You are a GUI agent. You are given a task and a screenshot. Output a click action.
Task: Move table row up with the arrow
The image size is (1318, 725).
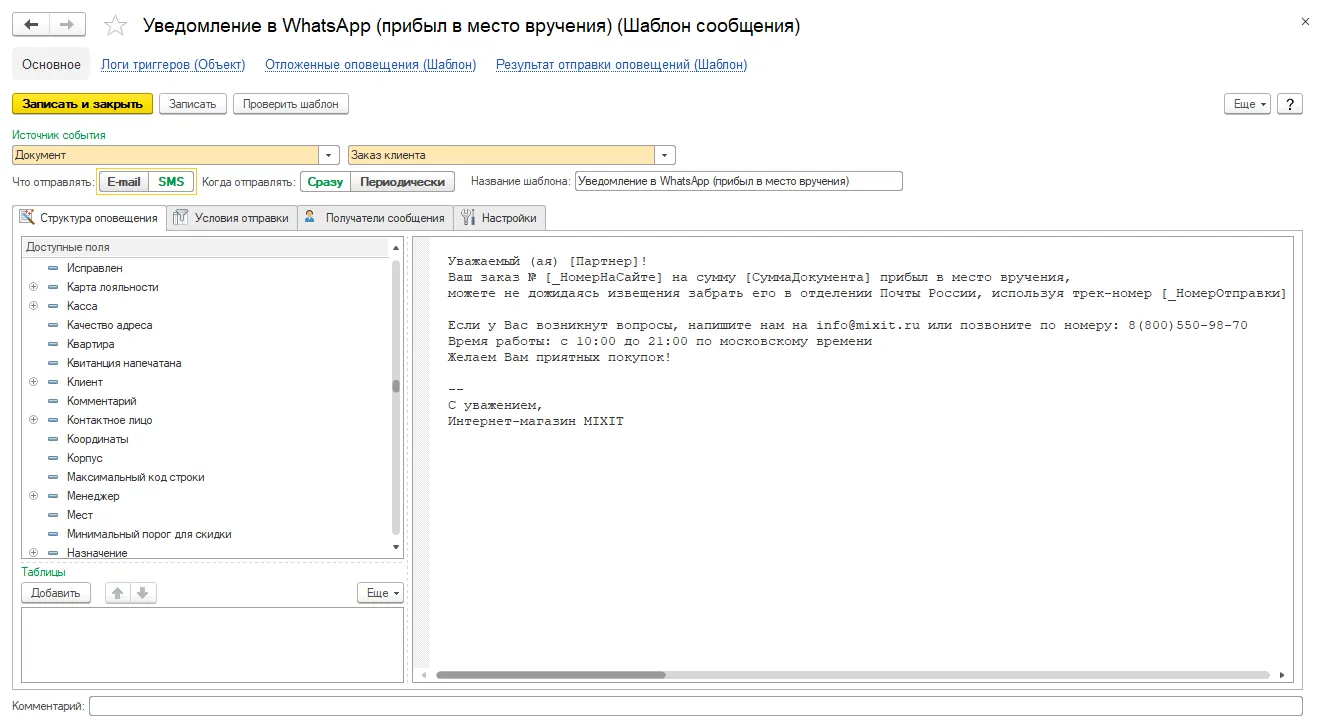(118, 593)
